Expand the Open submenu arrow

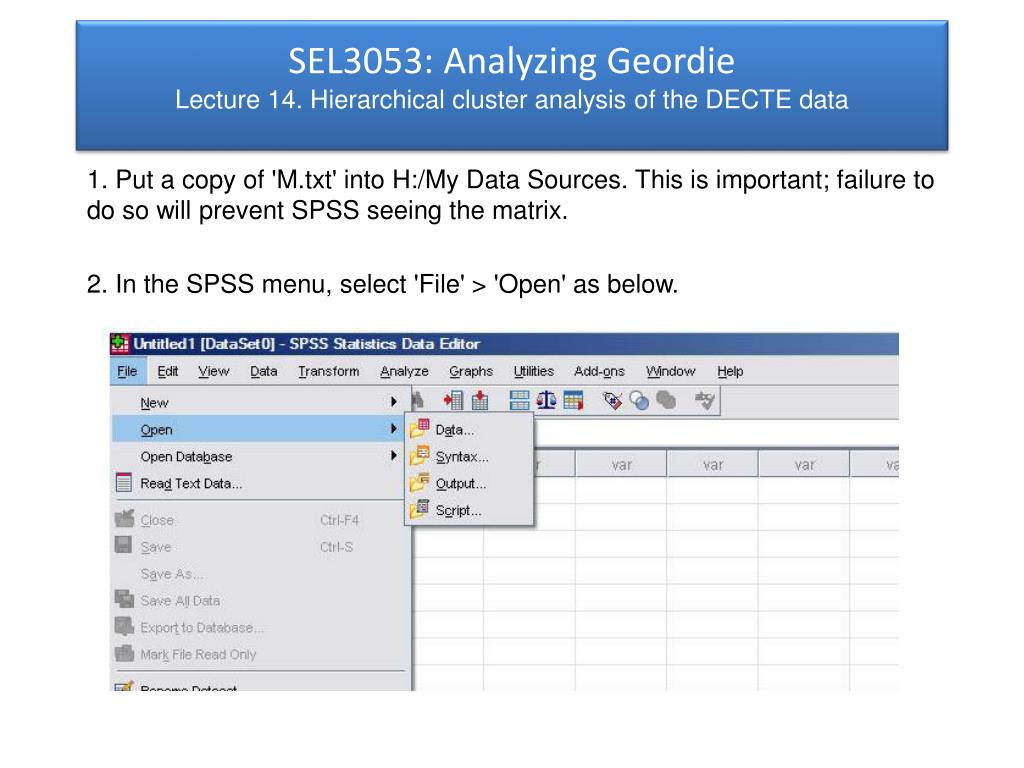(394, 428)
